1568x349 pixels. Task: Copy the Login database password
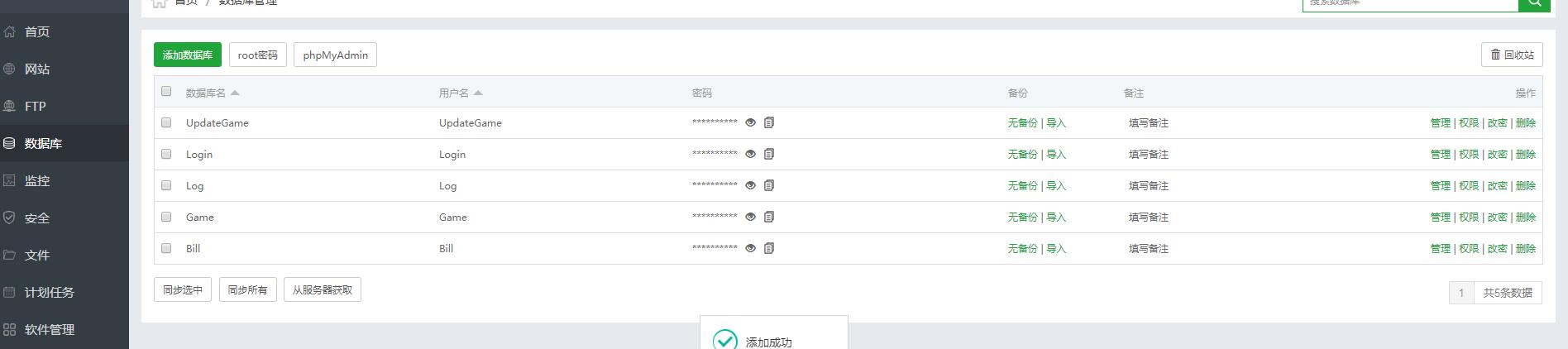[x=769, y=154]
